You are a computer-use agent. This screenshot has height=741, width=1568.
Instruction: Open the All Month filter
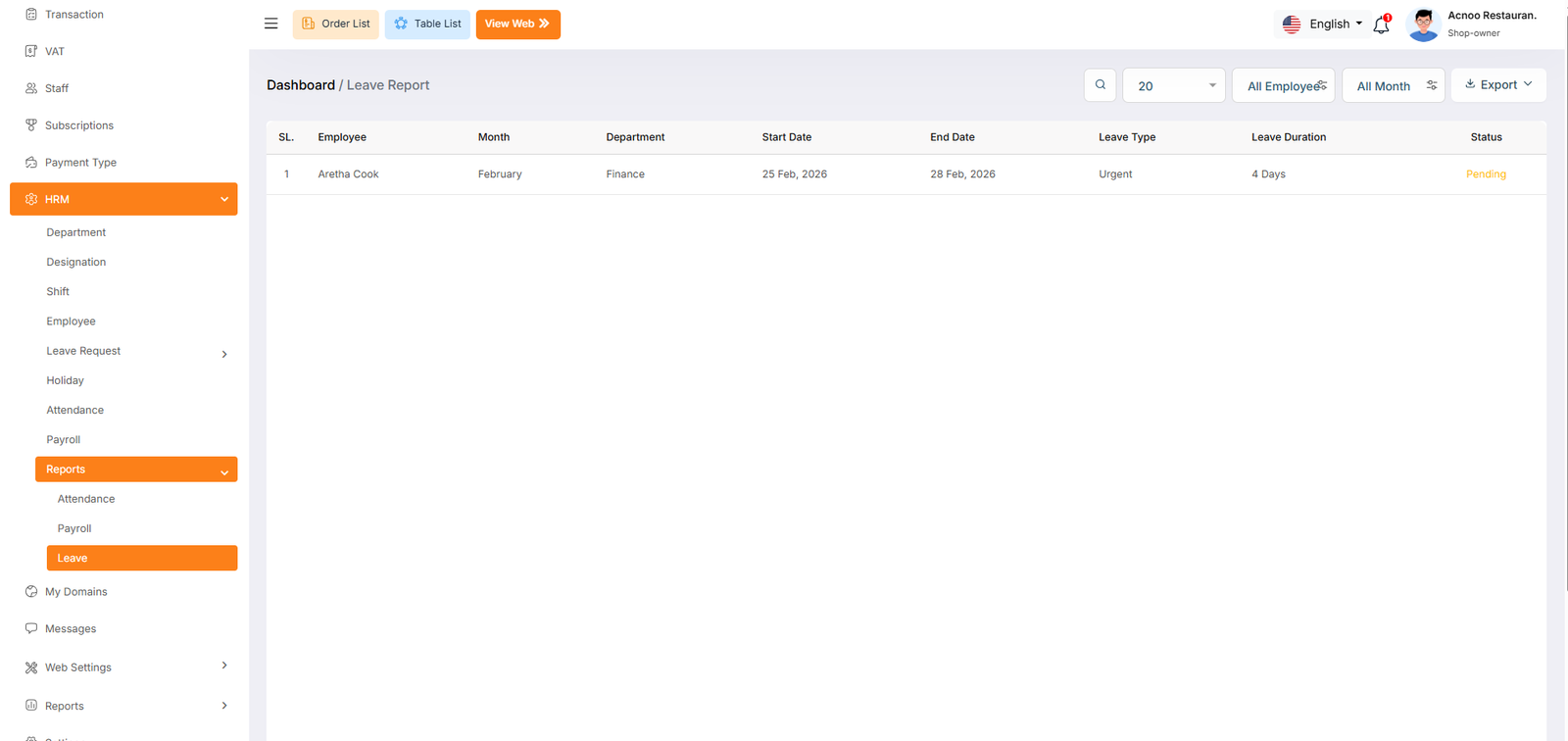(x=1393, y=86)
